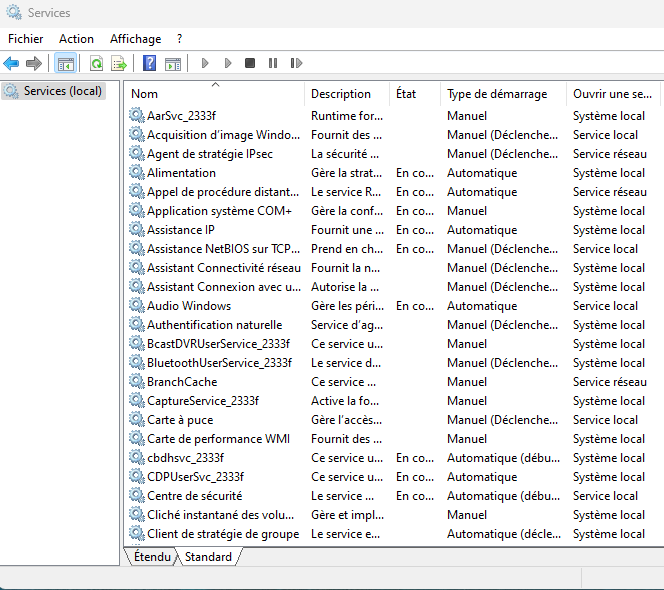
Task: Select Carte de performance WMI service
Action: (x=218, y=439)
